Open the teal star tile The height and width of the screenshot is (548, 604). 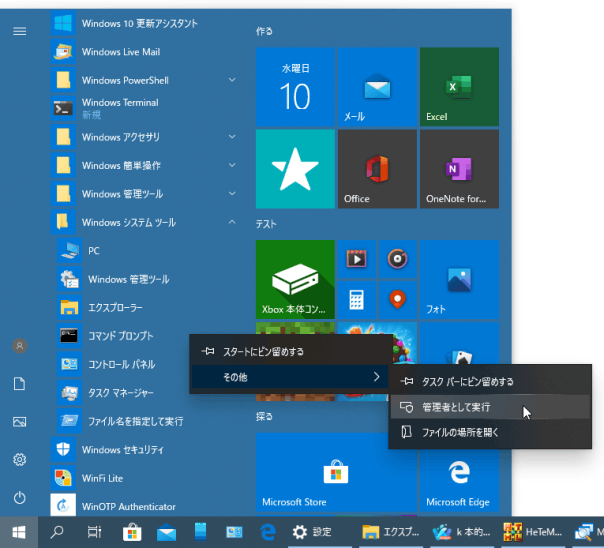click(x=295, y=169)
